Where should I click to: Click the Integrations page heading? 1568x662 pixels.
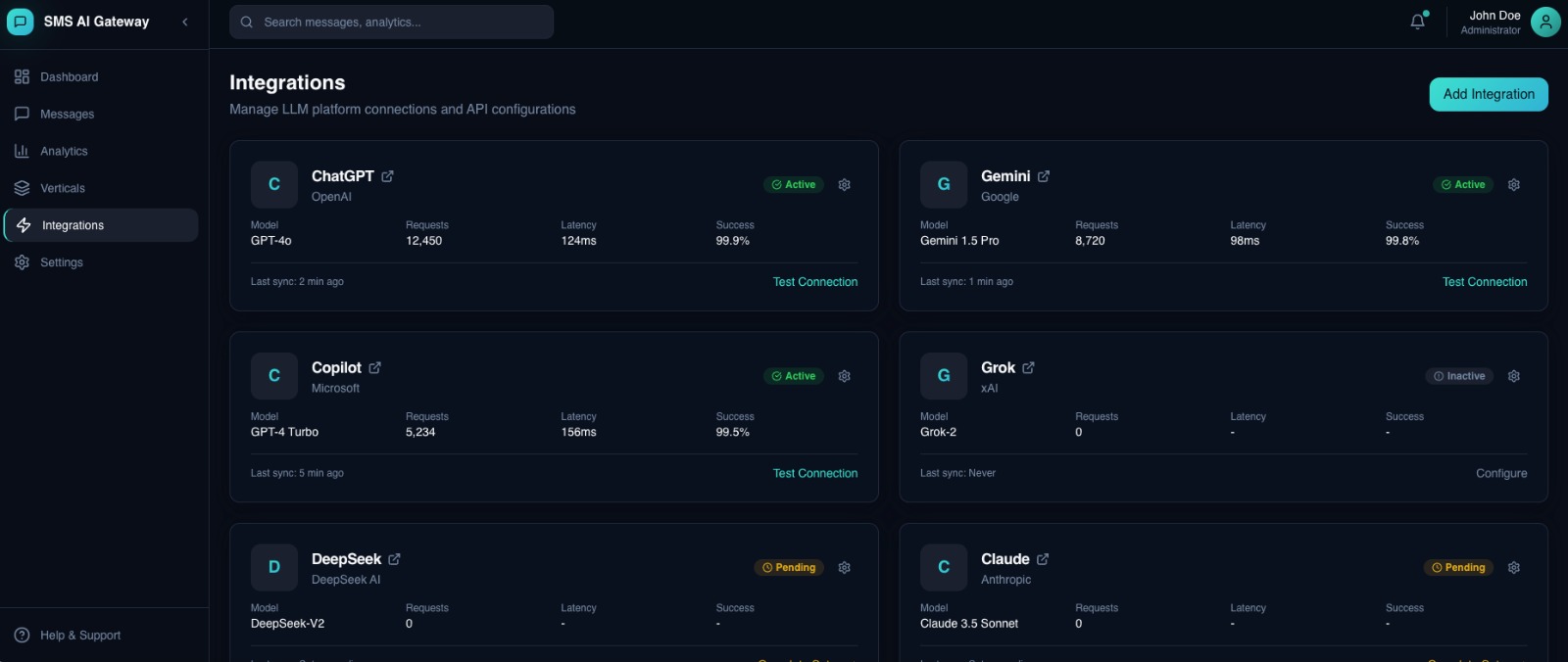point(287,82)
